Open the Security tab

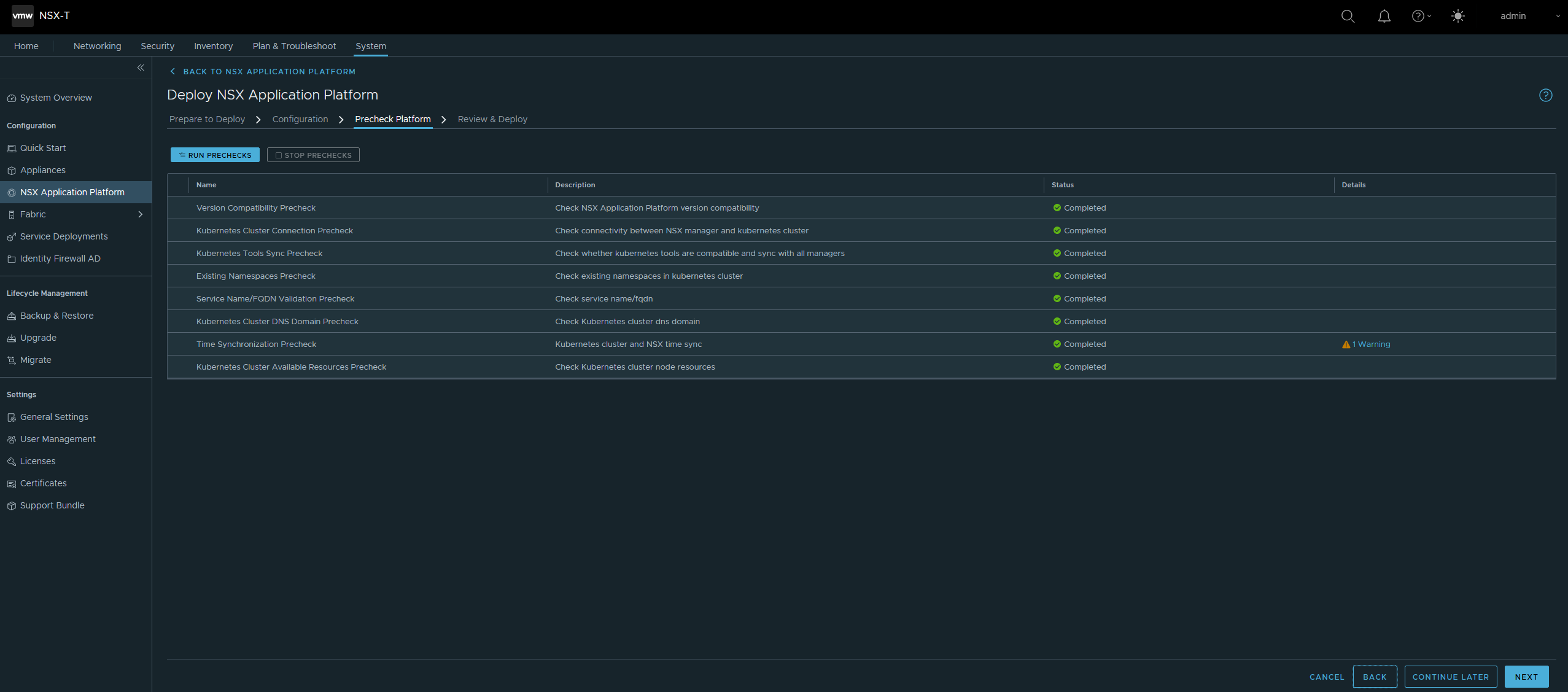coord(157,46)
